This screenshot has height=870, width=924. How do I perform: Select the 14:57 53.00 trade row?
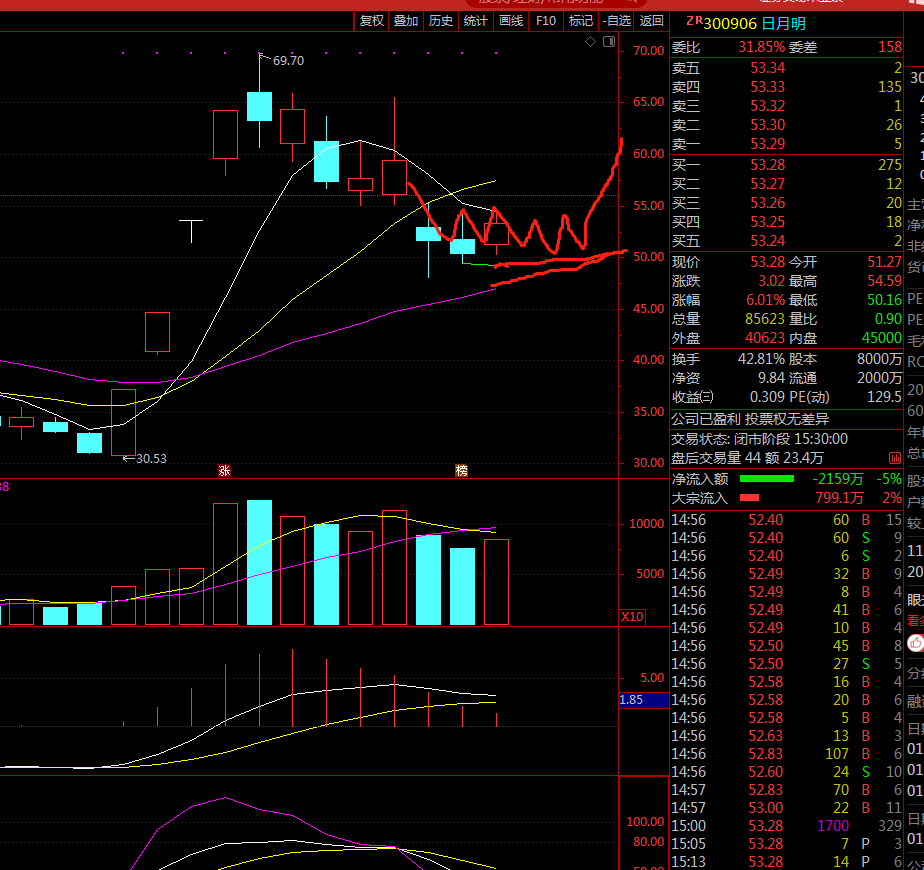[x=787, y=808]
